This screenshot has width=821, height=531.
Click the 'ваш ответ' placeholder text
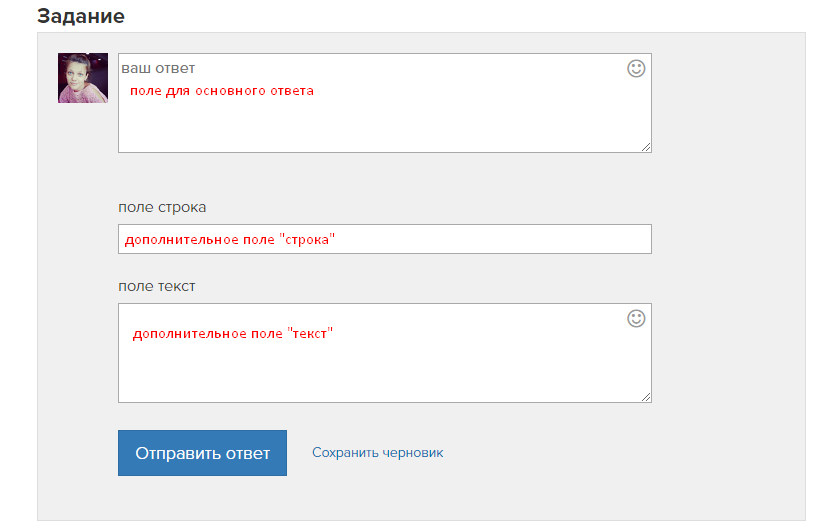[x=158, y=68]
